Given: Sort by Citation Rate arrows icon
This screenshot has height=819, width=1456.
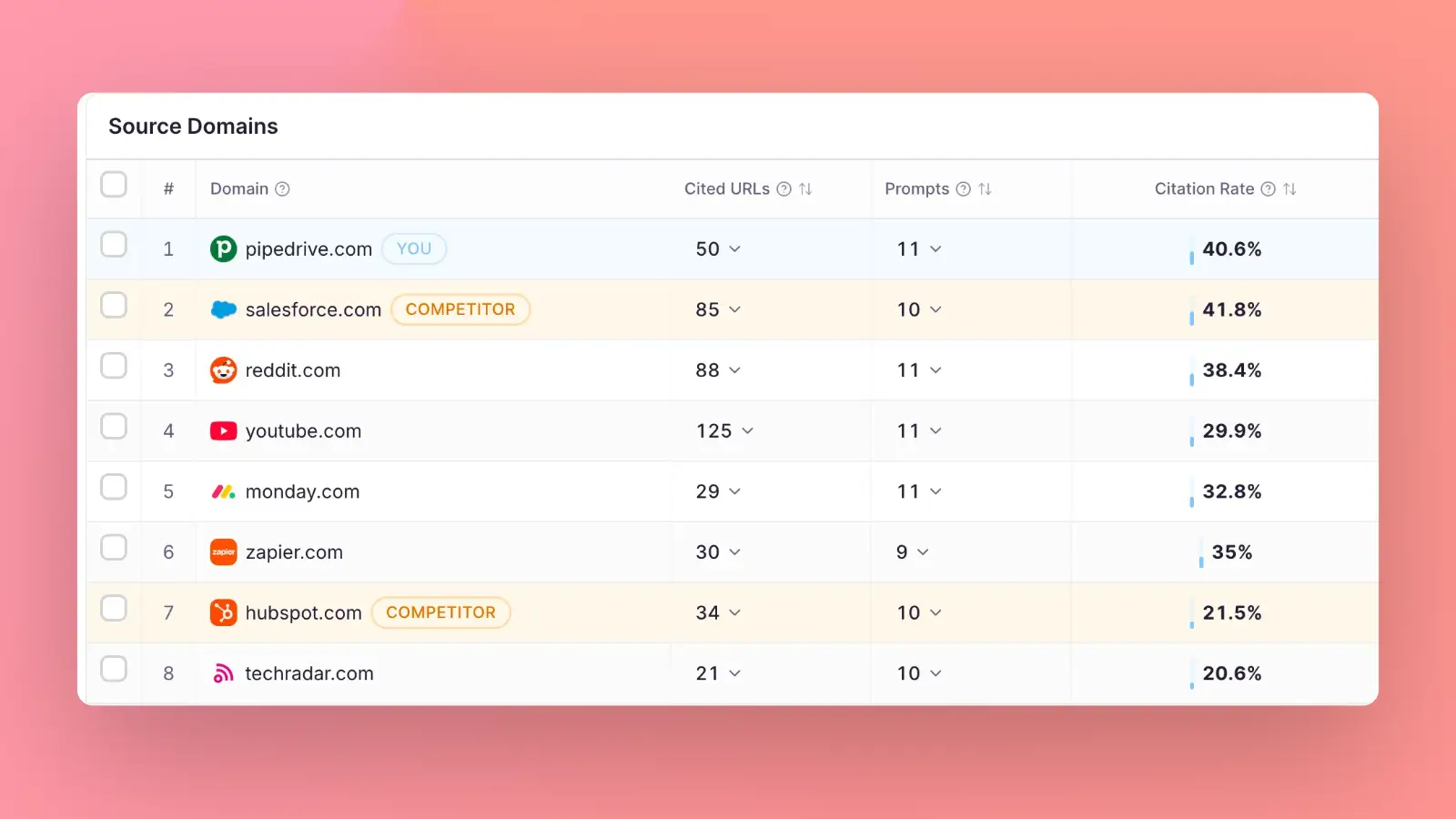Looking at the screenshot, I should pos(1289,189).
